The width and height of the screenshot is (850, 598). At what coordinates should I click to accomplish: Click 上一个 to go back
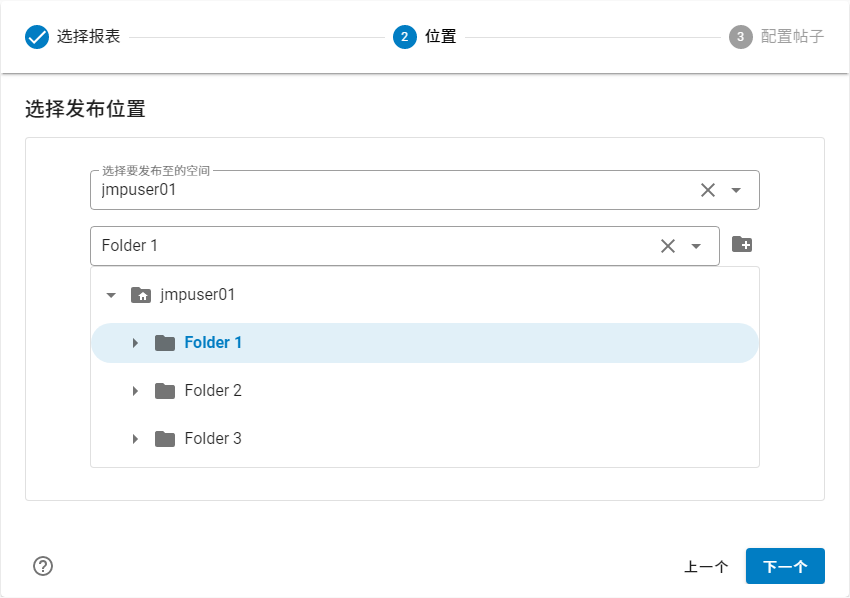706,565
